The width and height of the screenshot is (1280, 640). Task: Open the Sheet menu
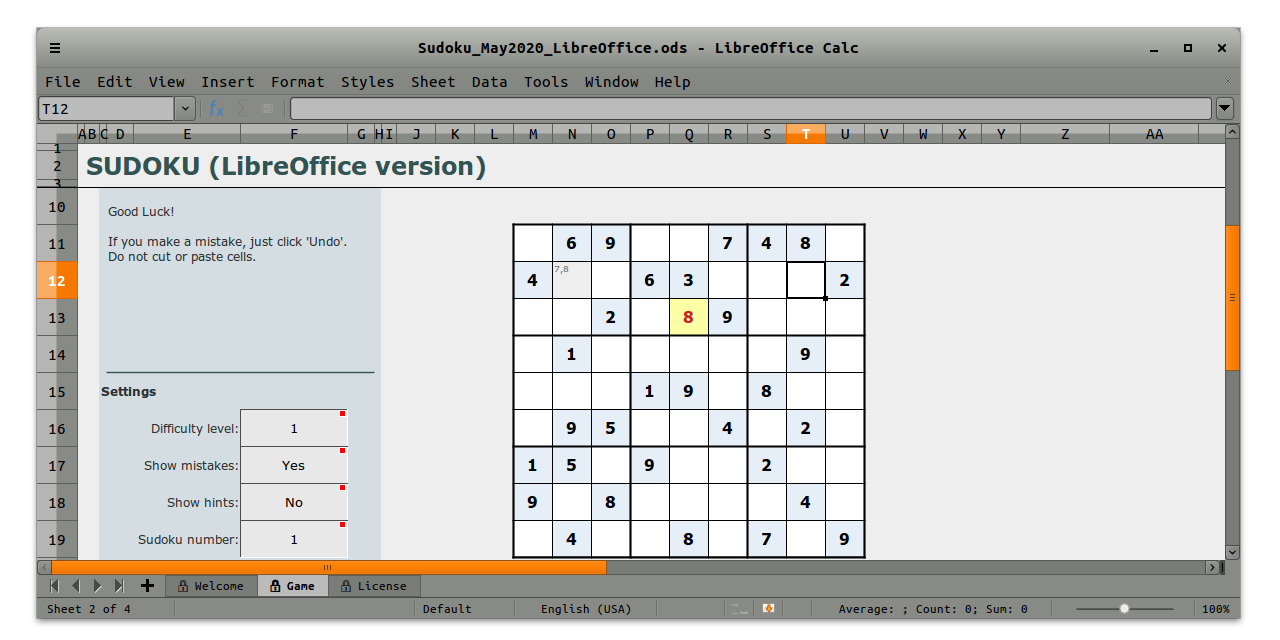click(433, 82)
